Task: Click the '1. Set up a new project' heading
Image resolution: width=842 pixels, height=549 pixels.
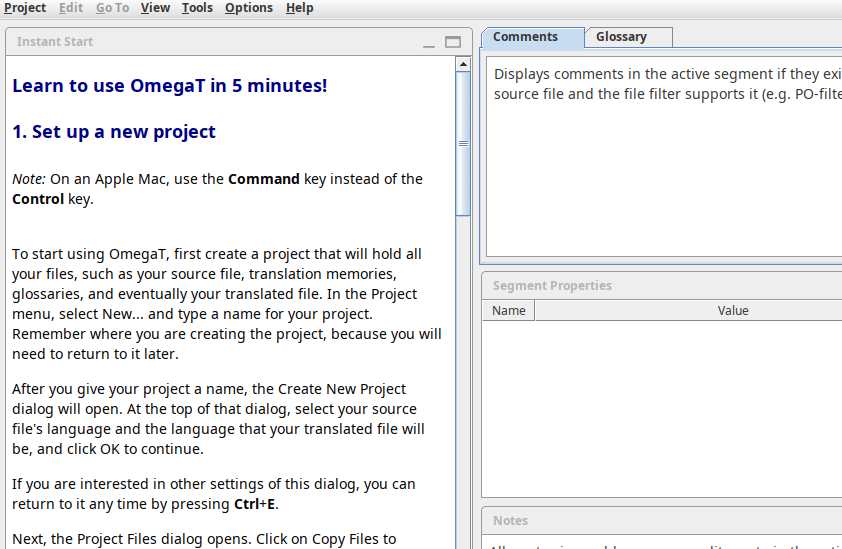Action: (114, 132)
